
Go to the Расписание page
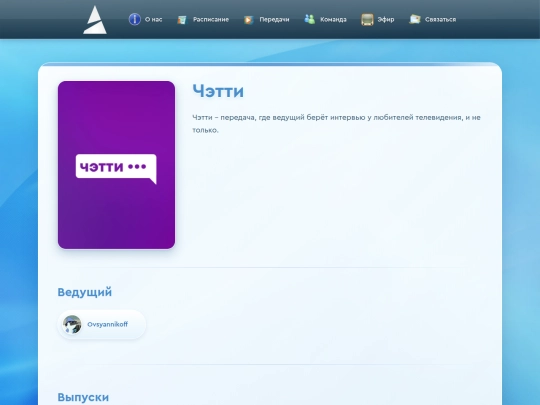pos(211,20)
